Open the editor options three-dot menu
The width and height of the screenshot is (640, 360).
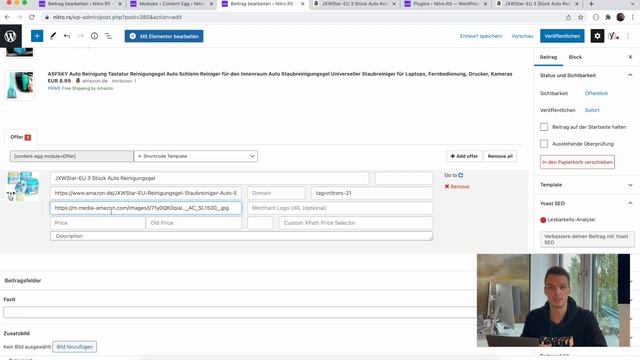[x=628, y=36]
